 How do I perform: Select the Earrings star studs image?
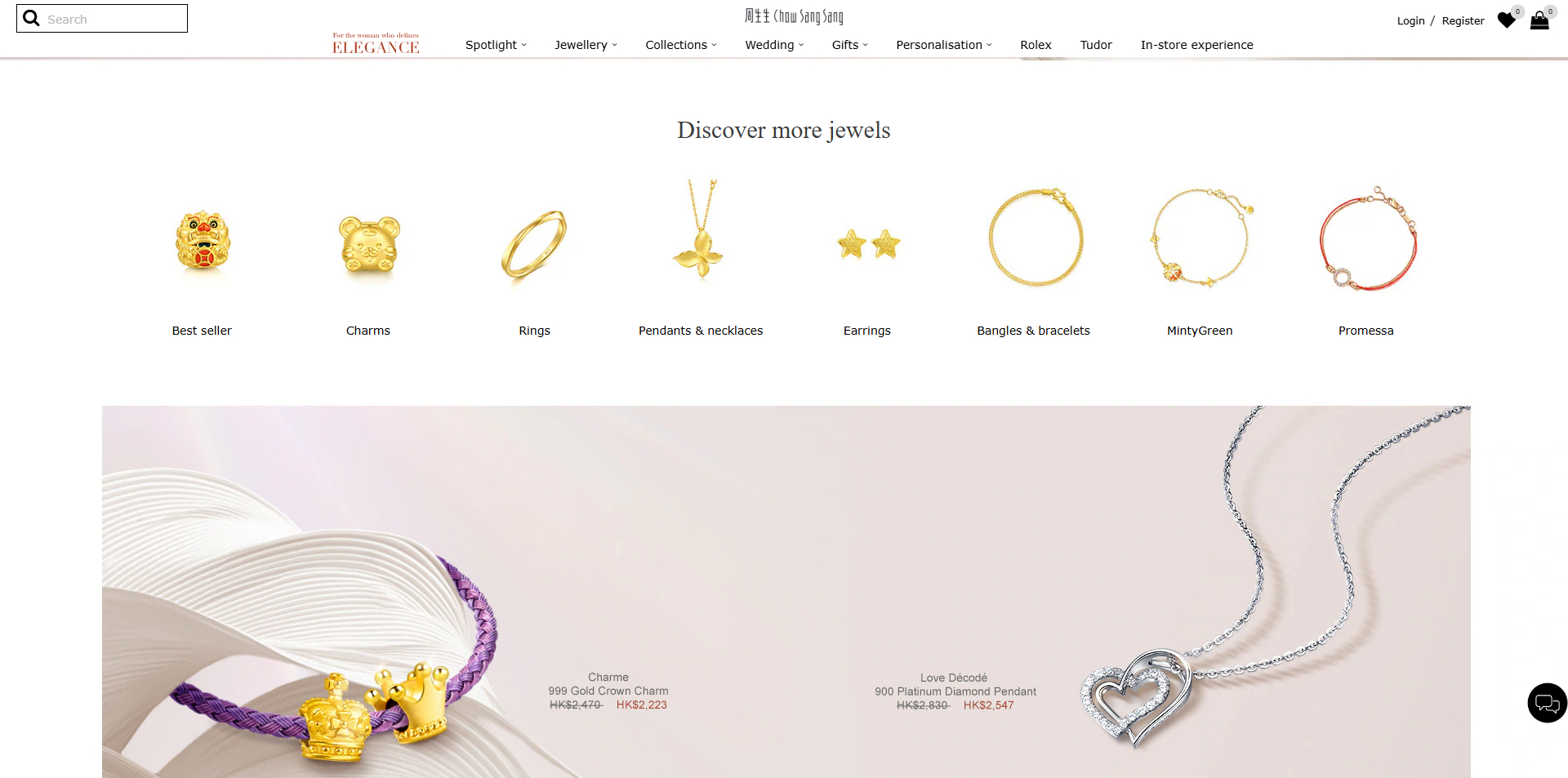coord(869,244)
